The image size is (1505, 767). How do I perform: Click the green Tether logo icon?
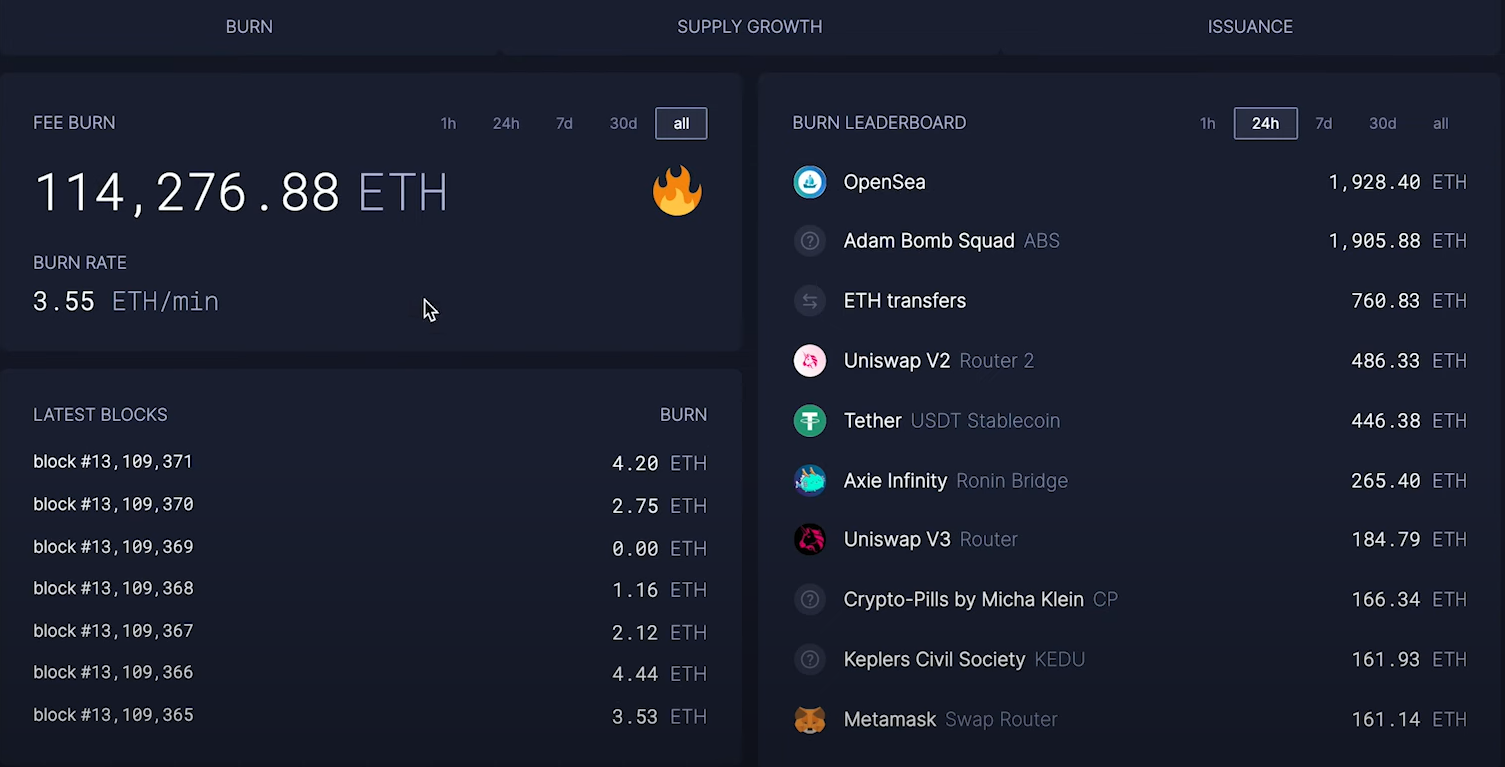click(809, 421)
